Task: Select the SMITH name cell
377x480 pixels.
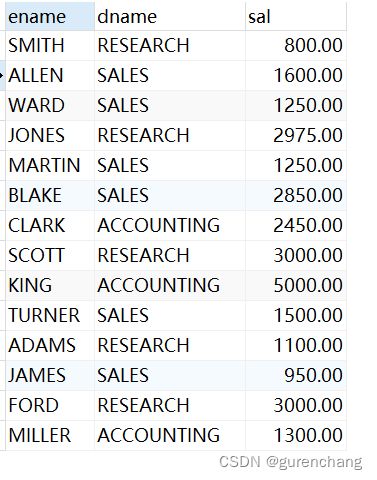Action: (50, 46)
